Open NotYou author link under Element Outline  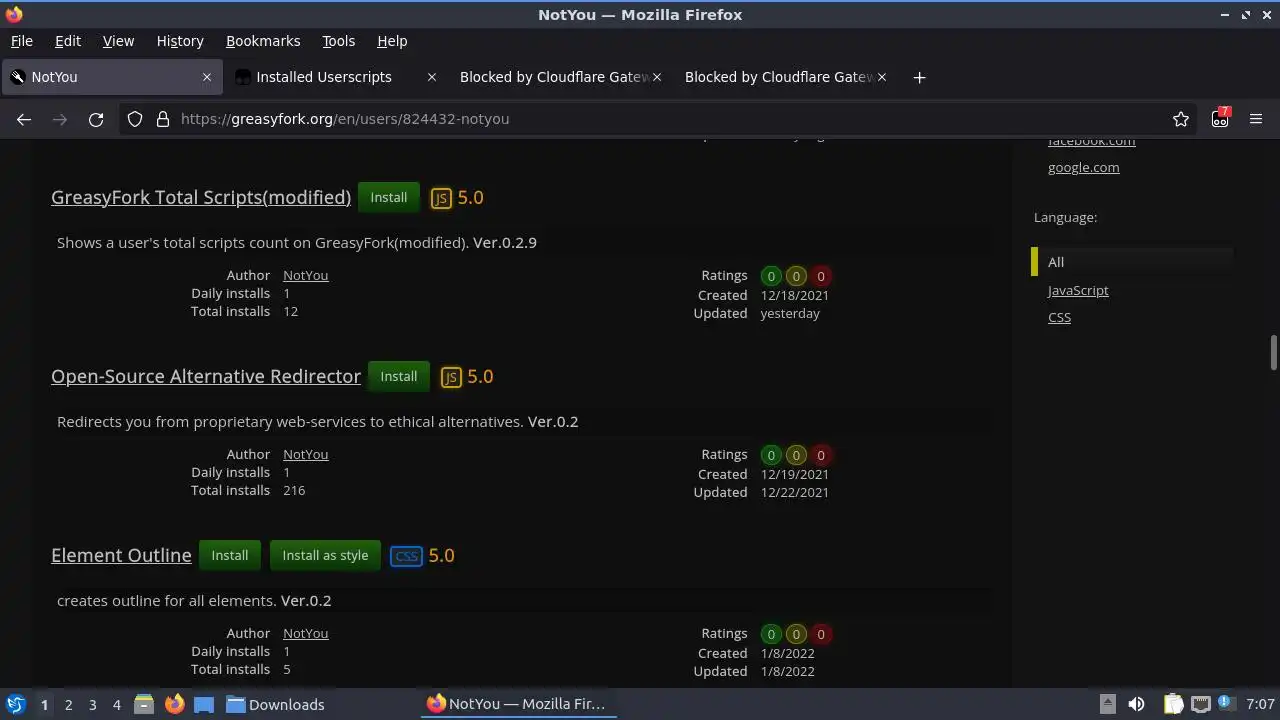306,633
